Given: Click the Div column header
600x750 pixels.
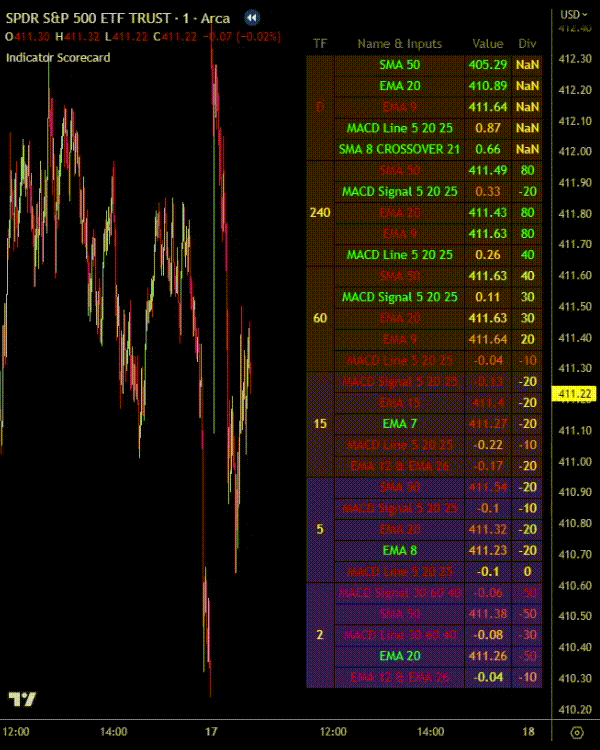Looking at the screenshot, I should (527, 44).
